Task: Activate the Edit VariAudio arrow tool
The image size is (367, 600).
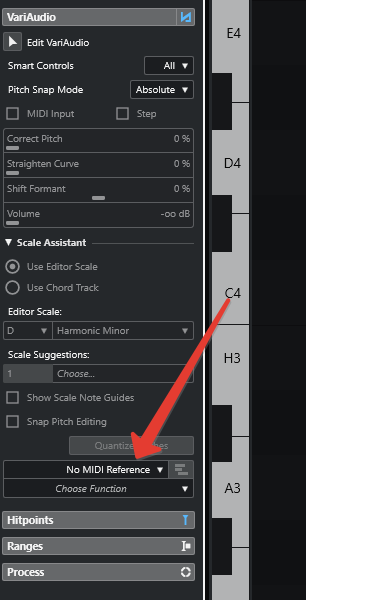Action: [x=13, y=42]
